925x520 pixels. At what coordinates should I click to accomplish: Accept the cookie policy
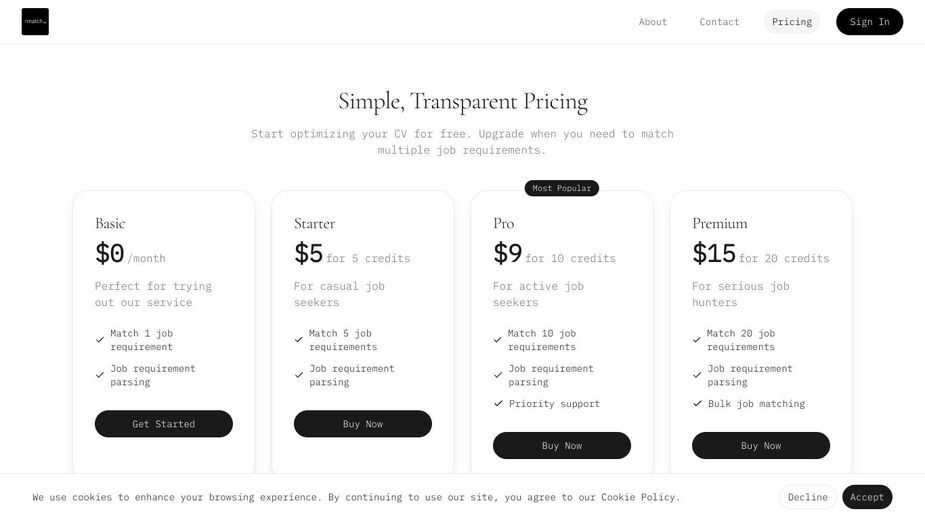click(x=867, y=497)
